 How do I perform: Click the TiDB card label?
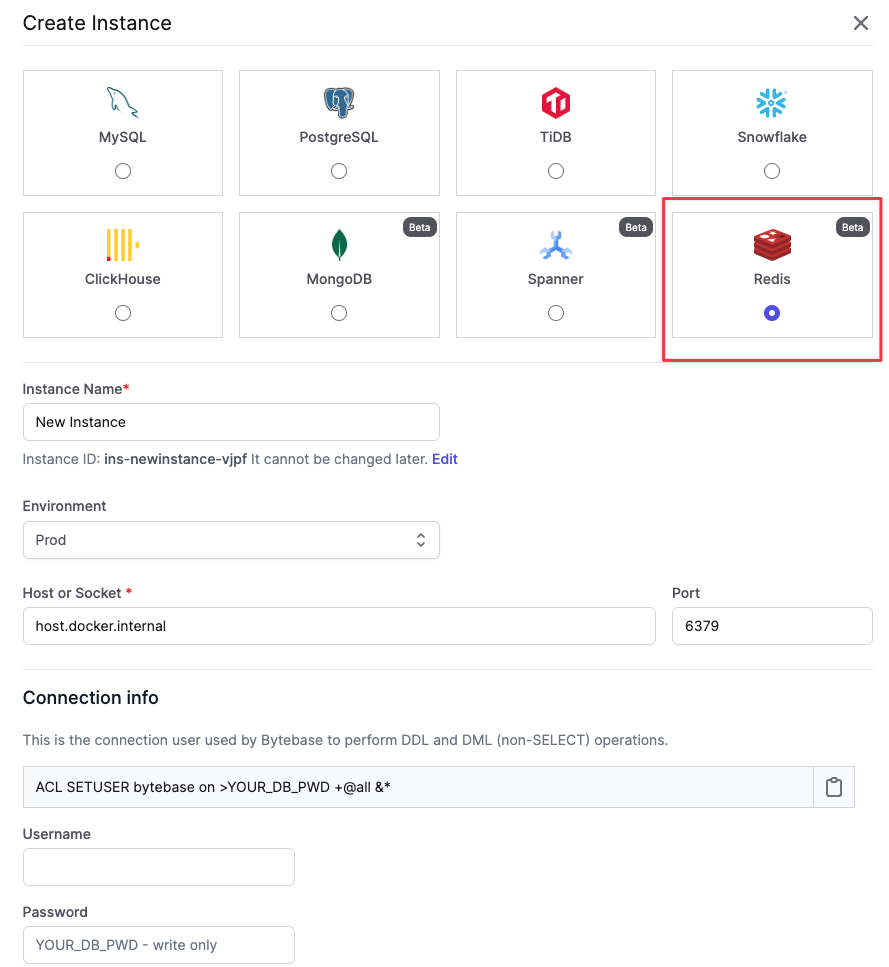point(555,137)
